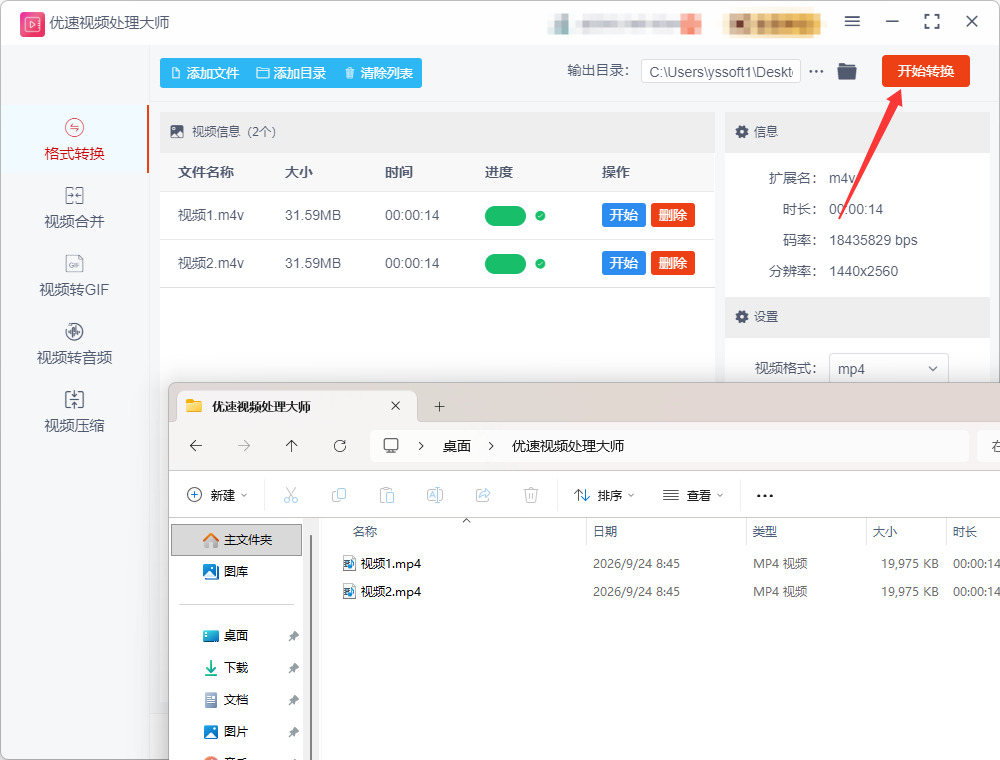Viewport: 1000px width, 760px height.
Task: Go to 视频压缩 video compression
Action: click(74, 412)
